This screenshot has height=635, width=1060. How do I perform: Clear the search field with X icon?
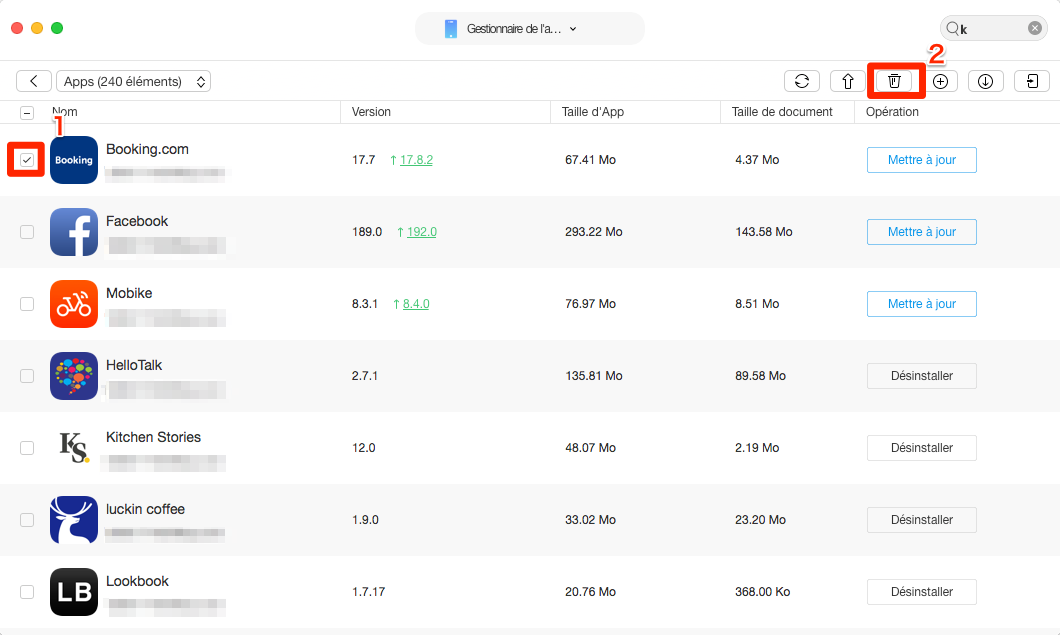pyautogui.click(x=1034, y=29)
